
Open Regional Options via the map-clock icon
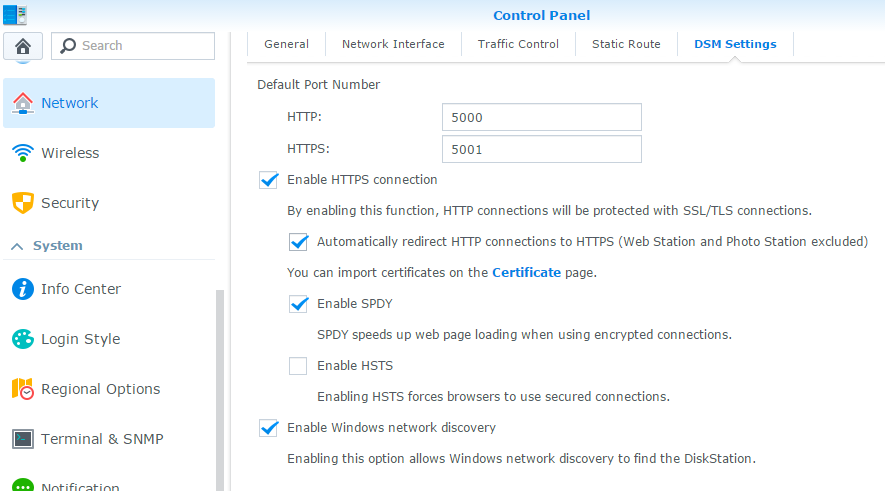click(22, 389)
